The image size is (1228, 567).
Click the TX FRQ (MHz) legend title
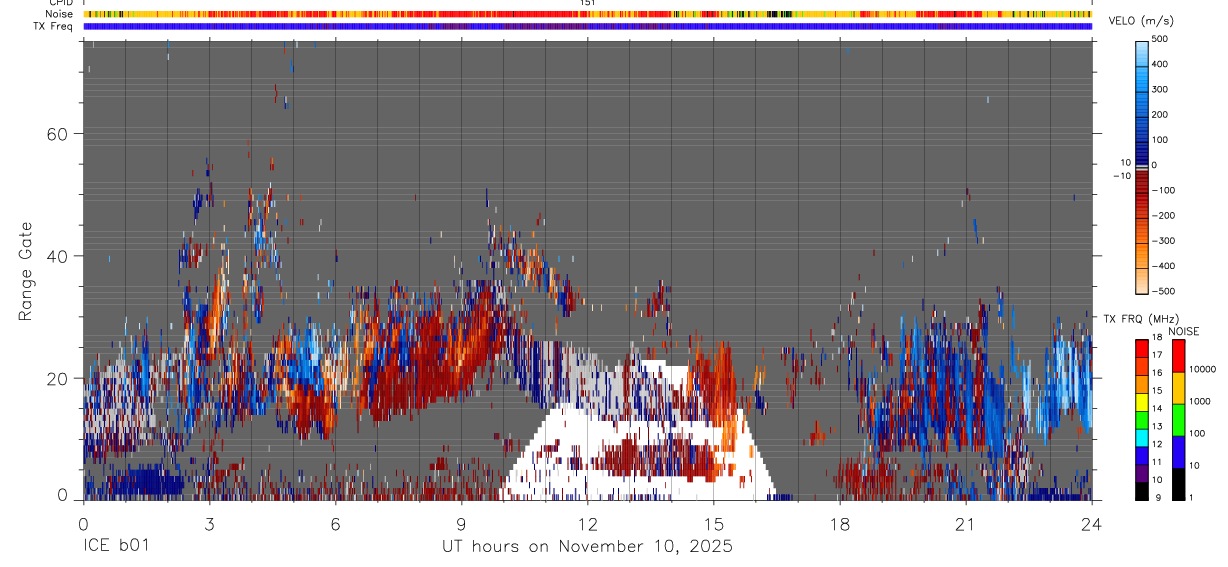pyautogui.click(x=1140, y=319)
